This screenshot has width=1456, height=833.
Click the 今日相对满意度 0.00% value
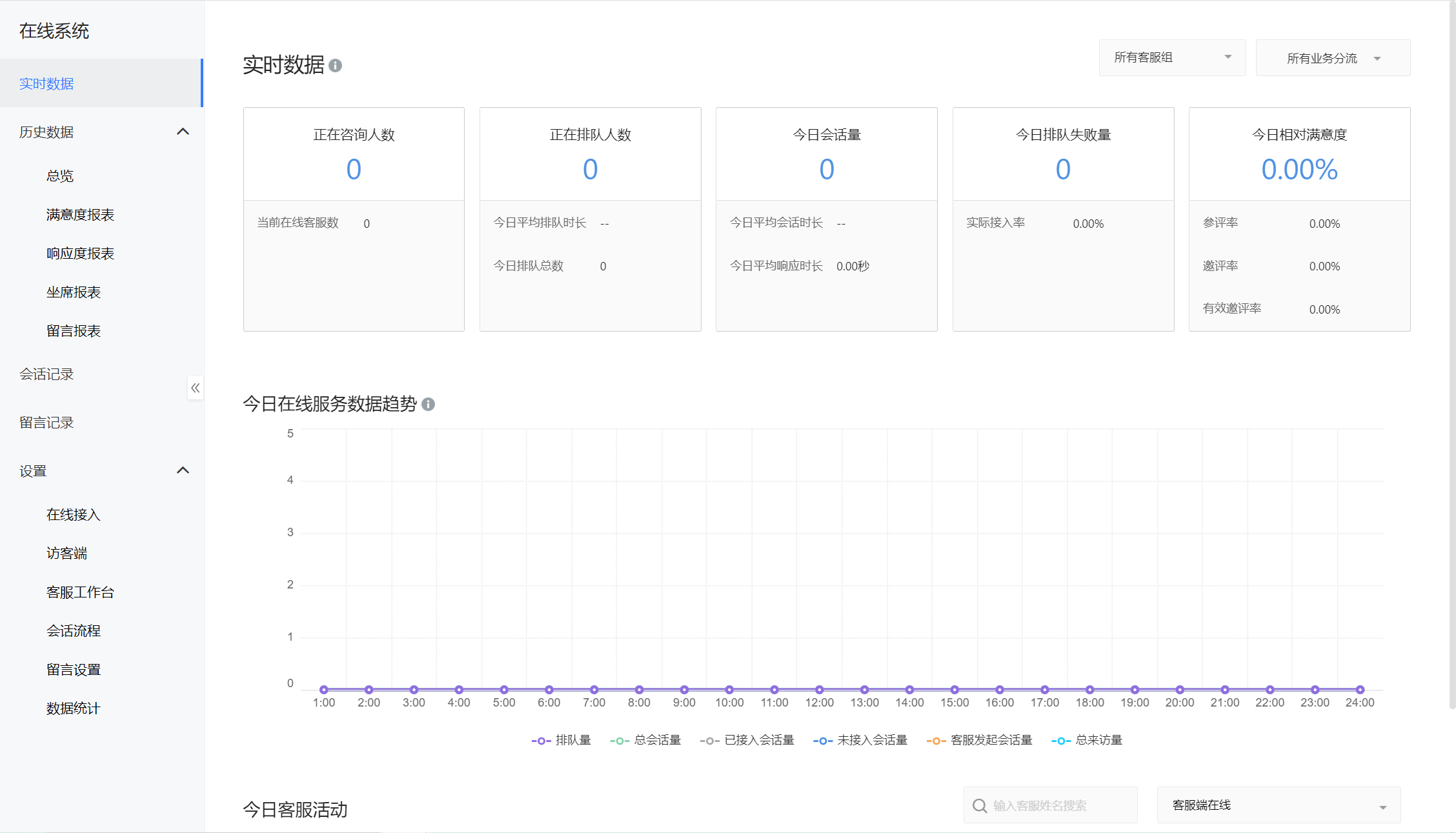(1299, 170)
